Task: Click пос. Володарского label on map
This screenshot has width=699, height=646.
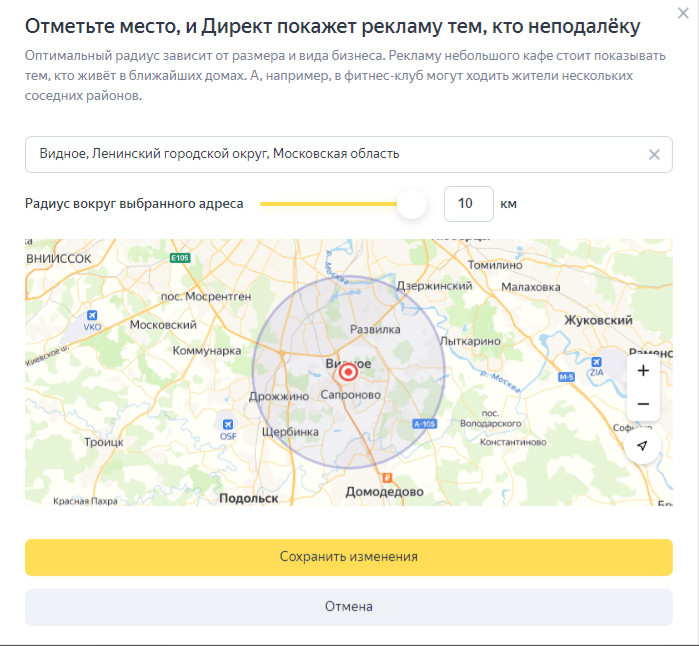Action: (x=490, y=419)
